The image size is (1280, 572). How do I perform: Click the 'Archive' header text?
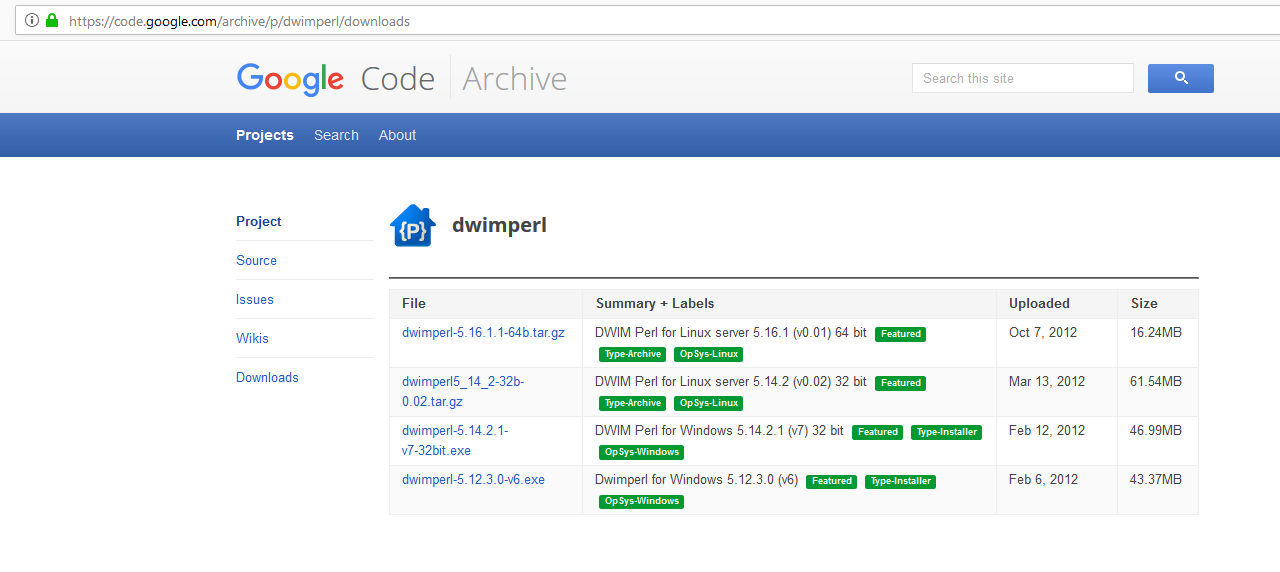[514, 79]
